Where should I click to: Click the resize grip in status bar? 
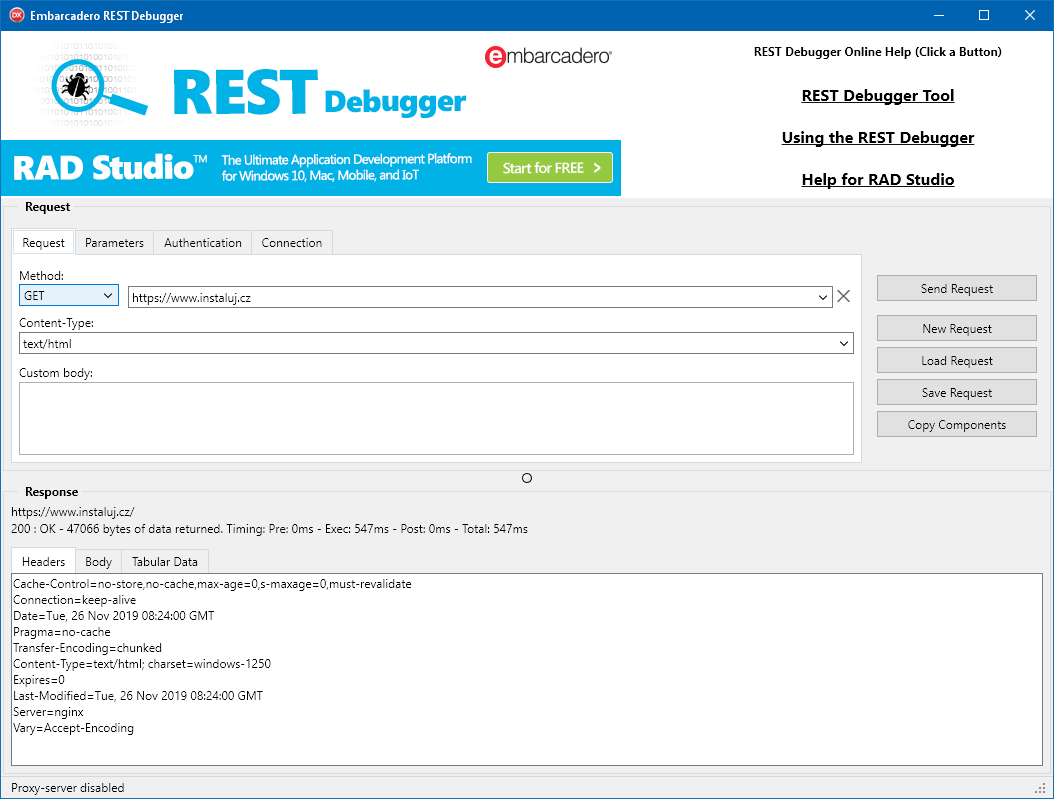pos(1040,787)
